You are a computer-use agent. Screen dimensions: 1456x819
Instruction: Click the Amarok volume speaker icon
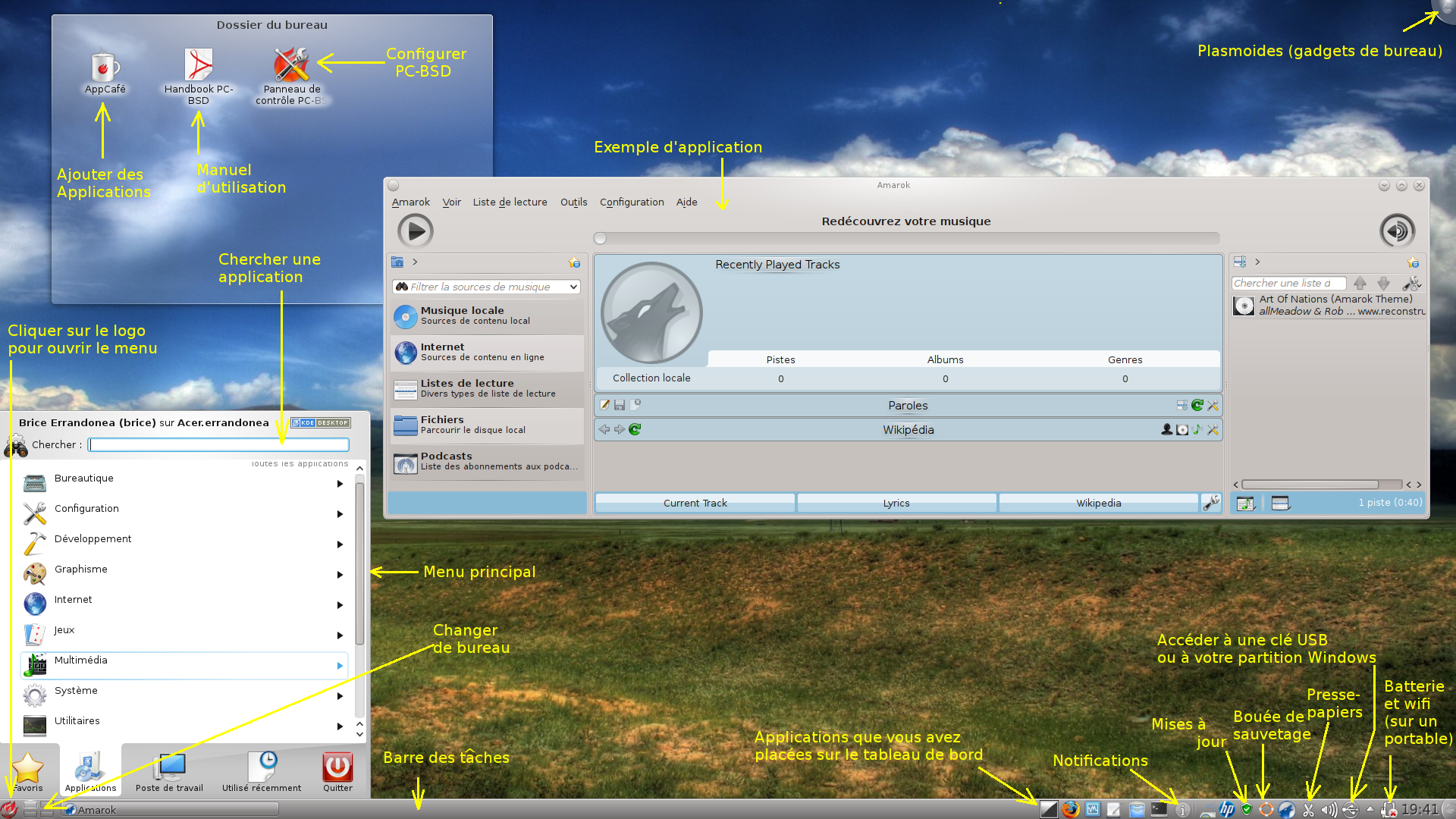1397,231
